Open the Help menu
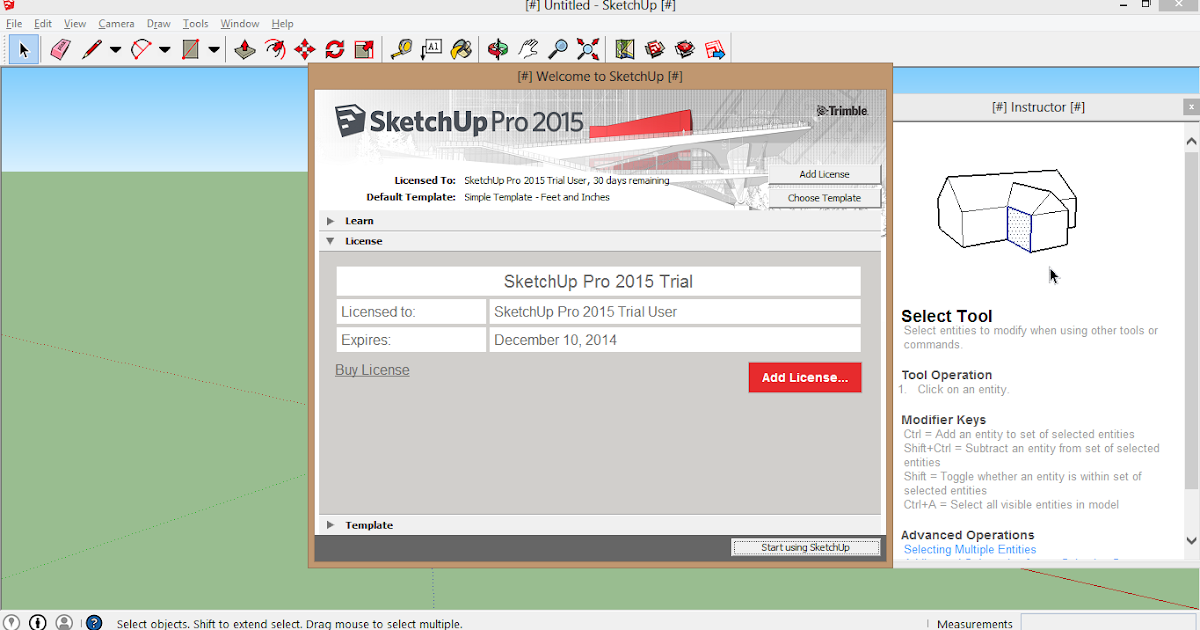The height and width of the screenshot is (630, 1200). [282, 23]
